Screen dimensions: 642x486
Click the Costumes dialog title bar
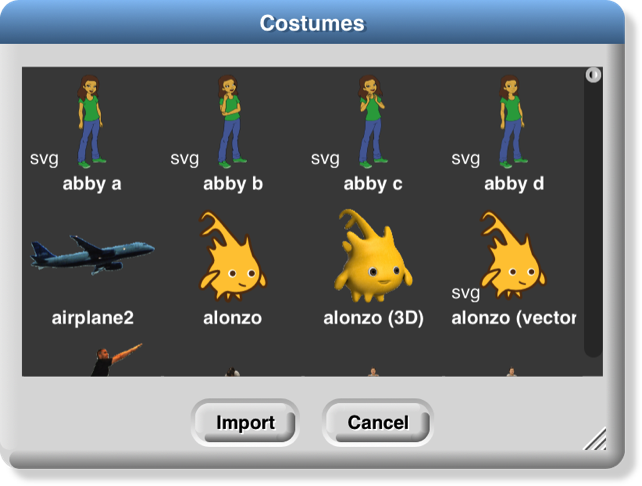(x=312, y=23)
